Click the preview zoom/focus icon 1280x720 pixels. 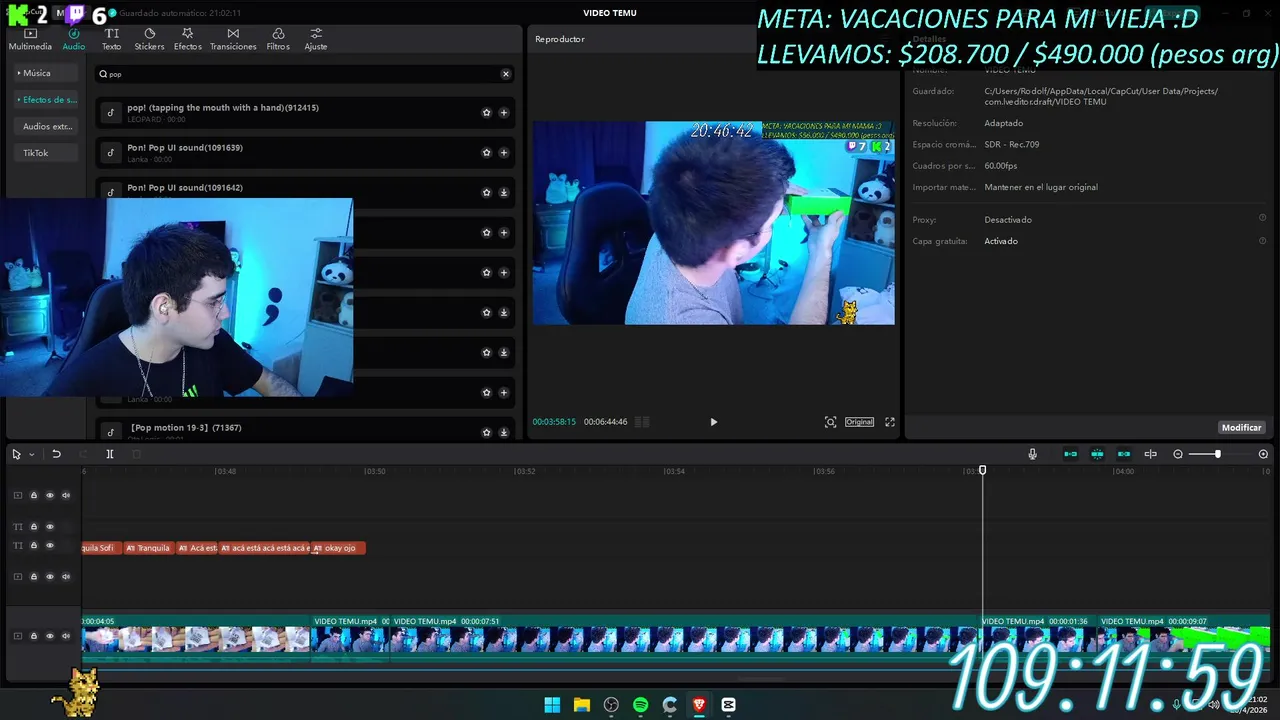pyautogui.click(x=830, y=422)
